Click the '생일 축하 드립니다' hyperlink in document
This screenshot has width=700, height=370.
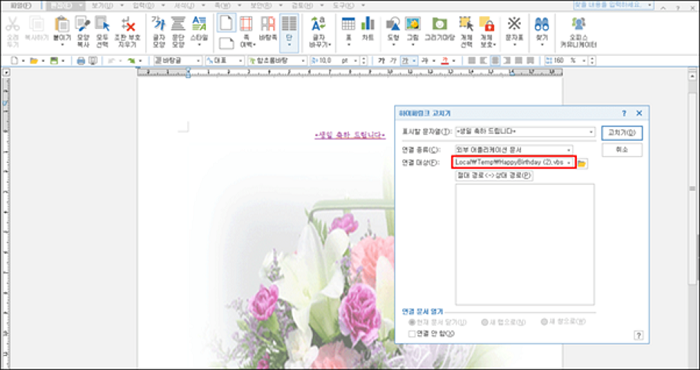(350, 135)
